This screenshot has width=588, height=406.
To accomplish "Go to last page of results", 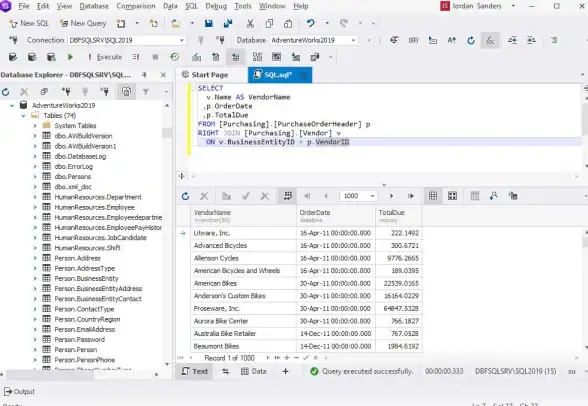I will pos(411,196).
